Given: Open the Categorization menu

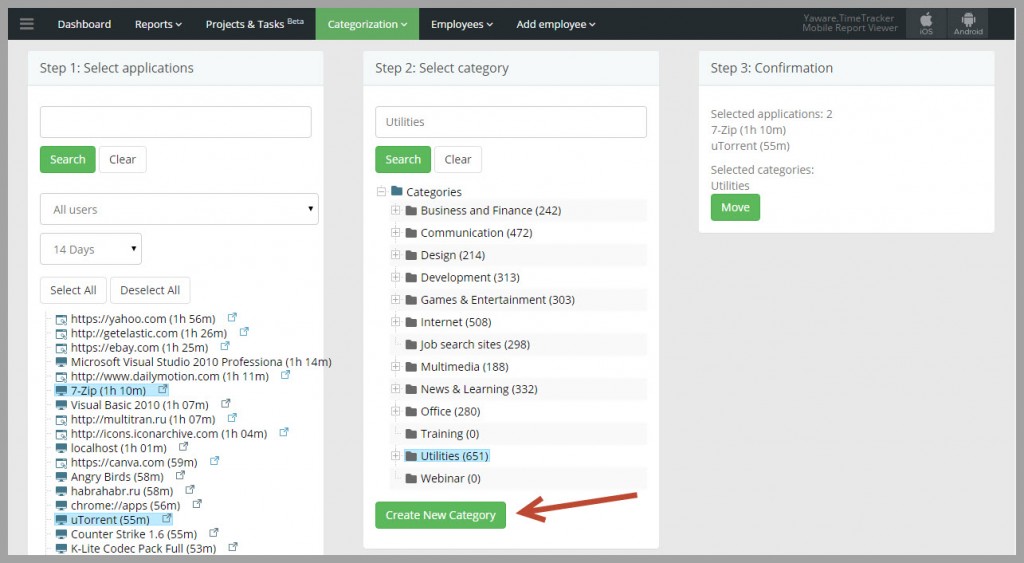Looking at the screenshot, I should 367,24.
